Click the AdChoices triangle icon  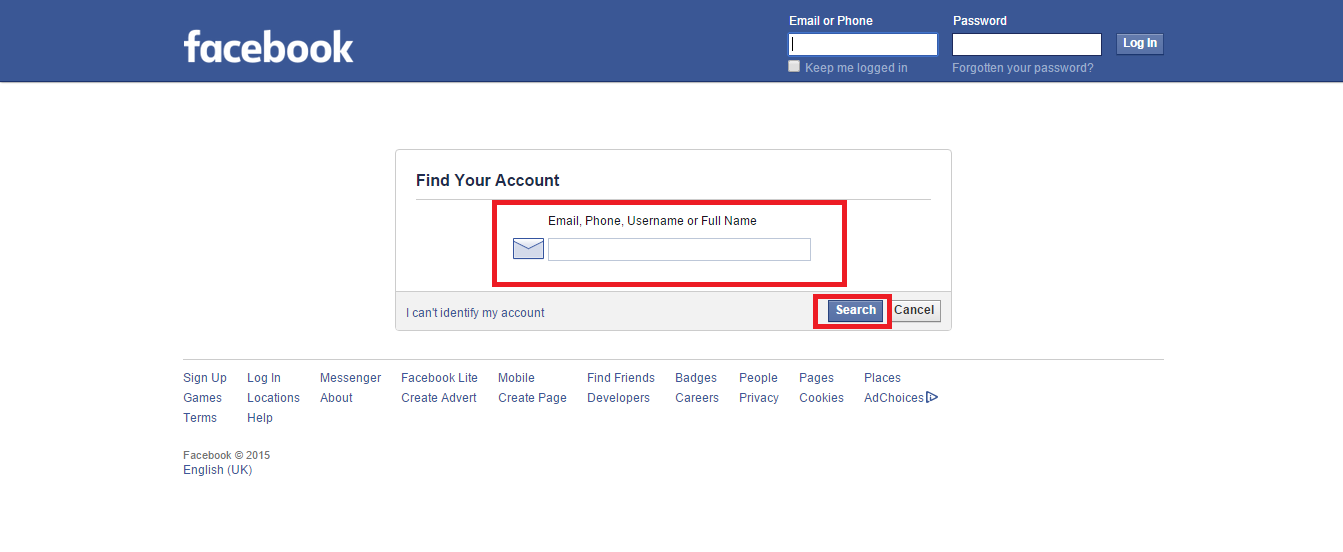932,397
